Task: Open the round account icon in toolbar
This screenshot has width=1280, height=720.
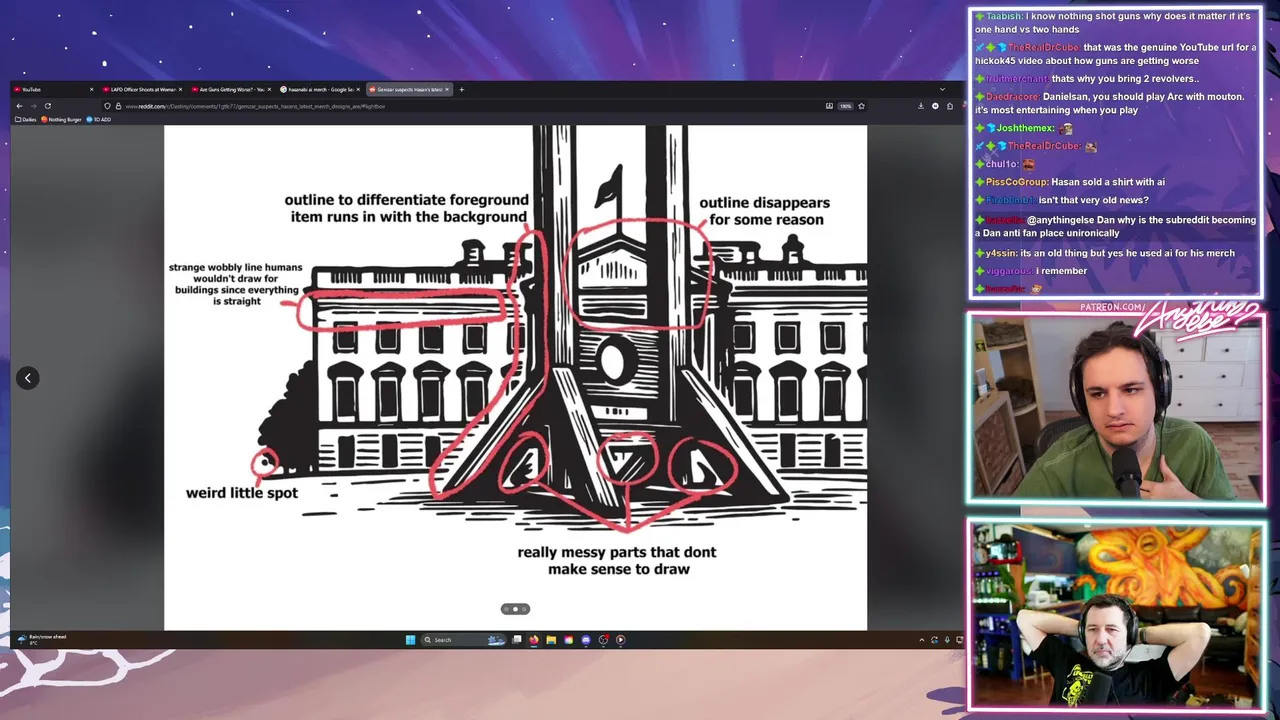Action: (x=935, y=106)
